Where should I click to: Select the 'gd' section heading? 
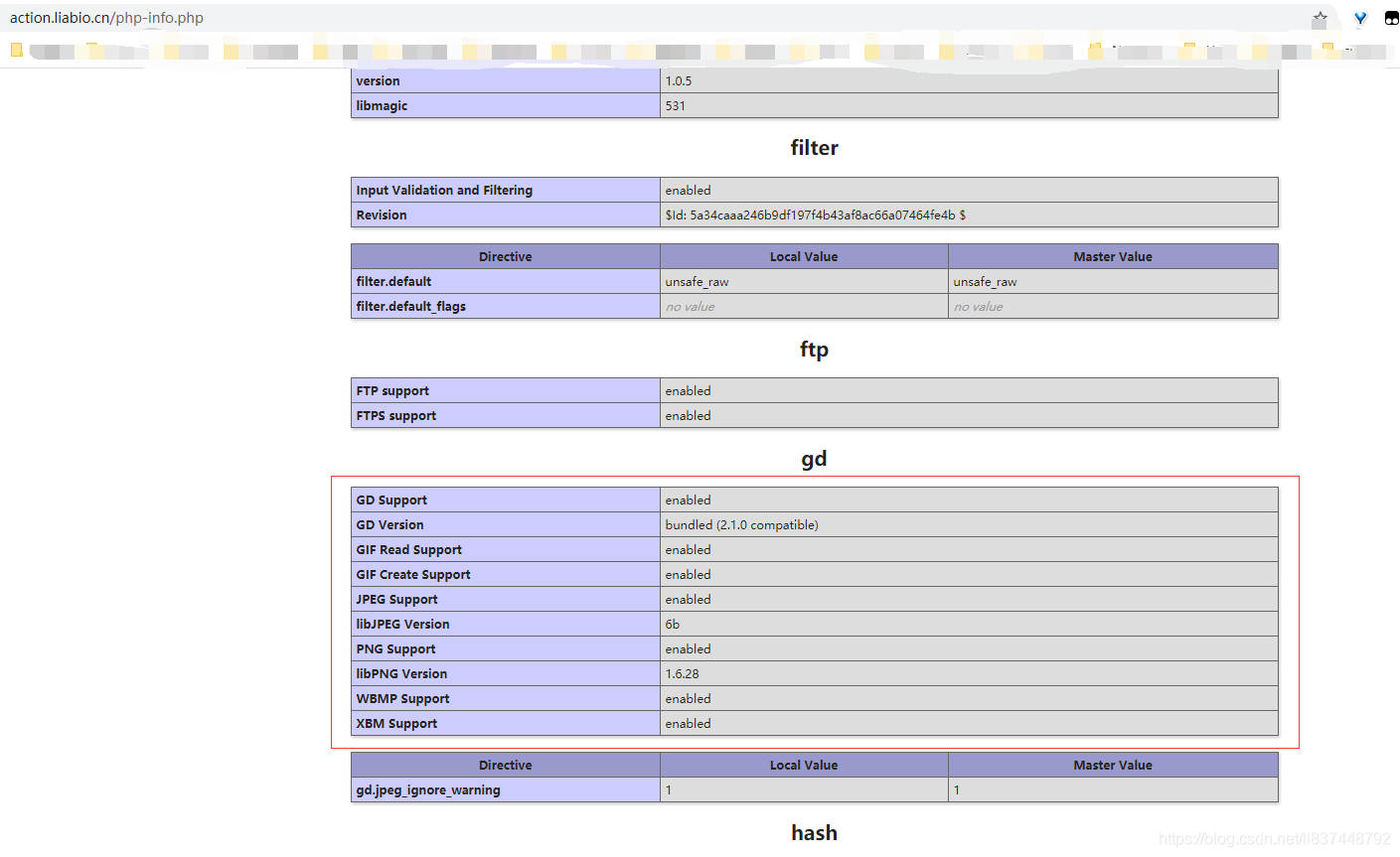tap(814, 459)
